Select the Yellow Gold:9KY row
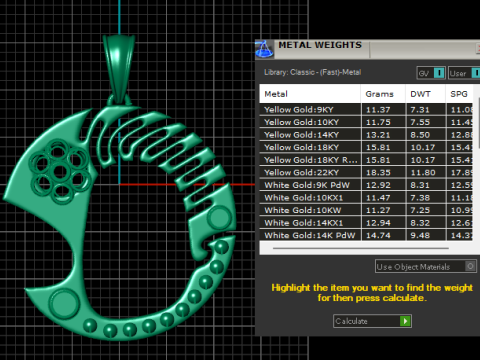The height and width of the screenshot is (360, 480). coord(366,110)
